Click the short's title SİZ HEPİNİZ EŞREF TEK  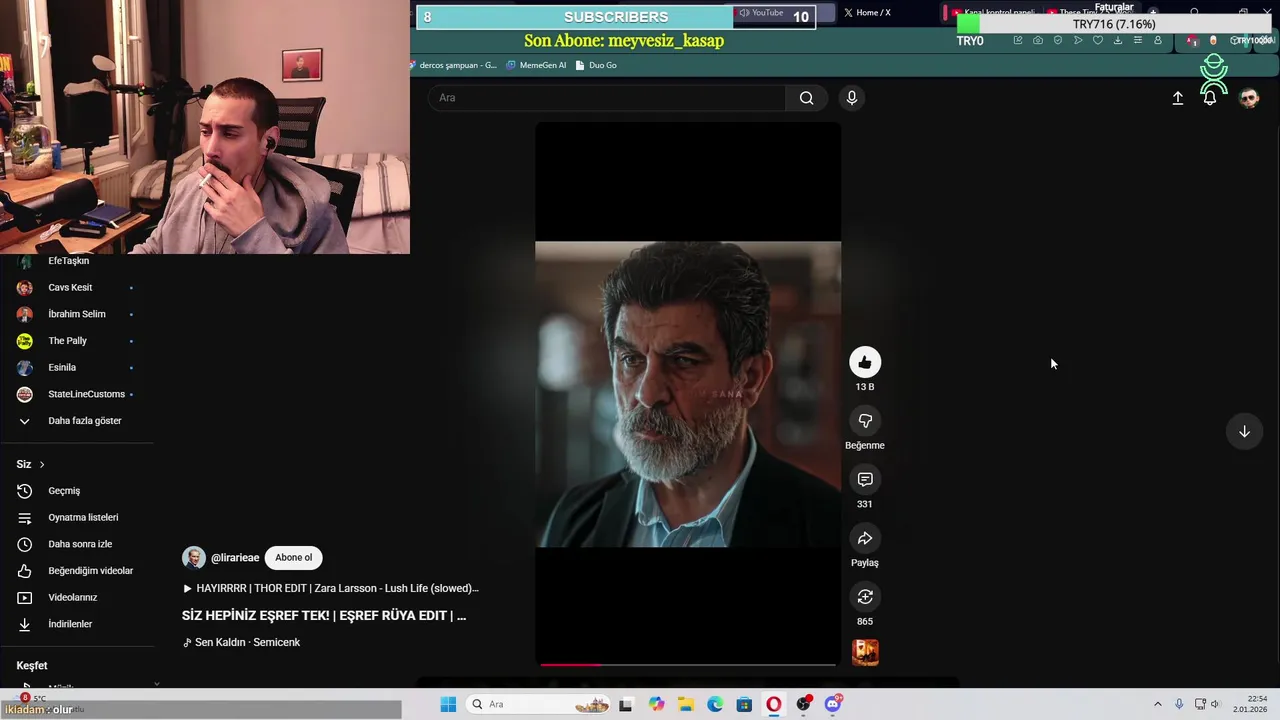tap(324, 615)
